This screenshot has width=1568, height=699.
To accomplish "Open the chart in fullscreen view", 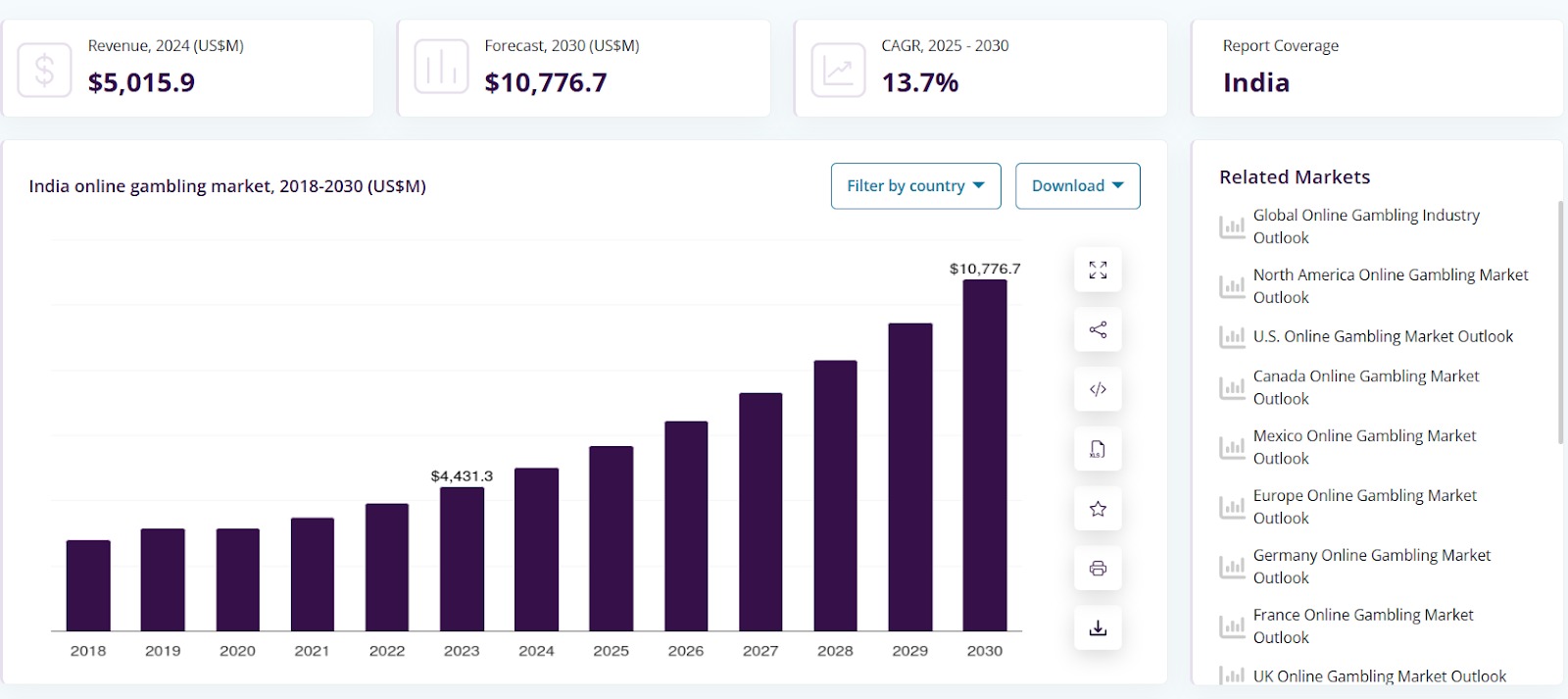I will [x=1098, y=270].
